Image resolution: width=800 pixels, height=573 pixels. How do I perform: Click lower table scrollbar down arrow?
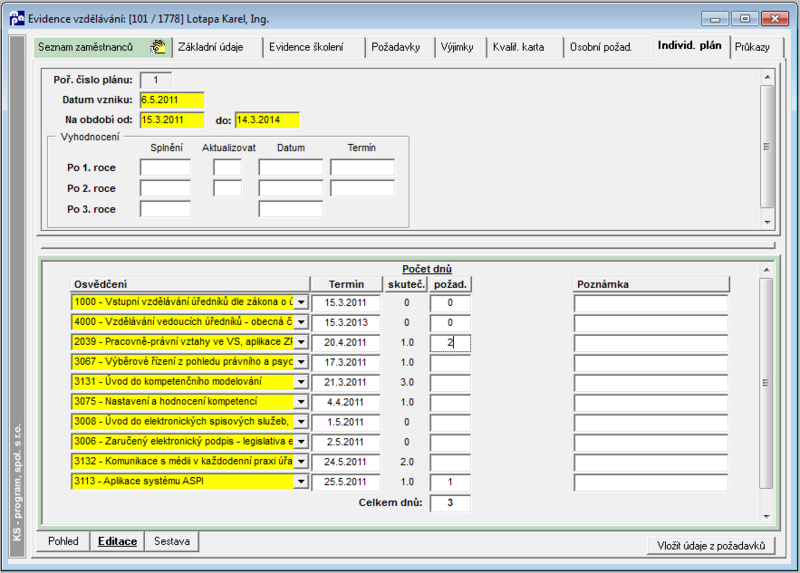(x=766, y=516)
